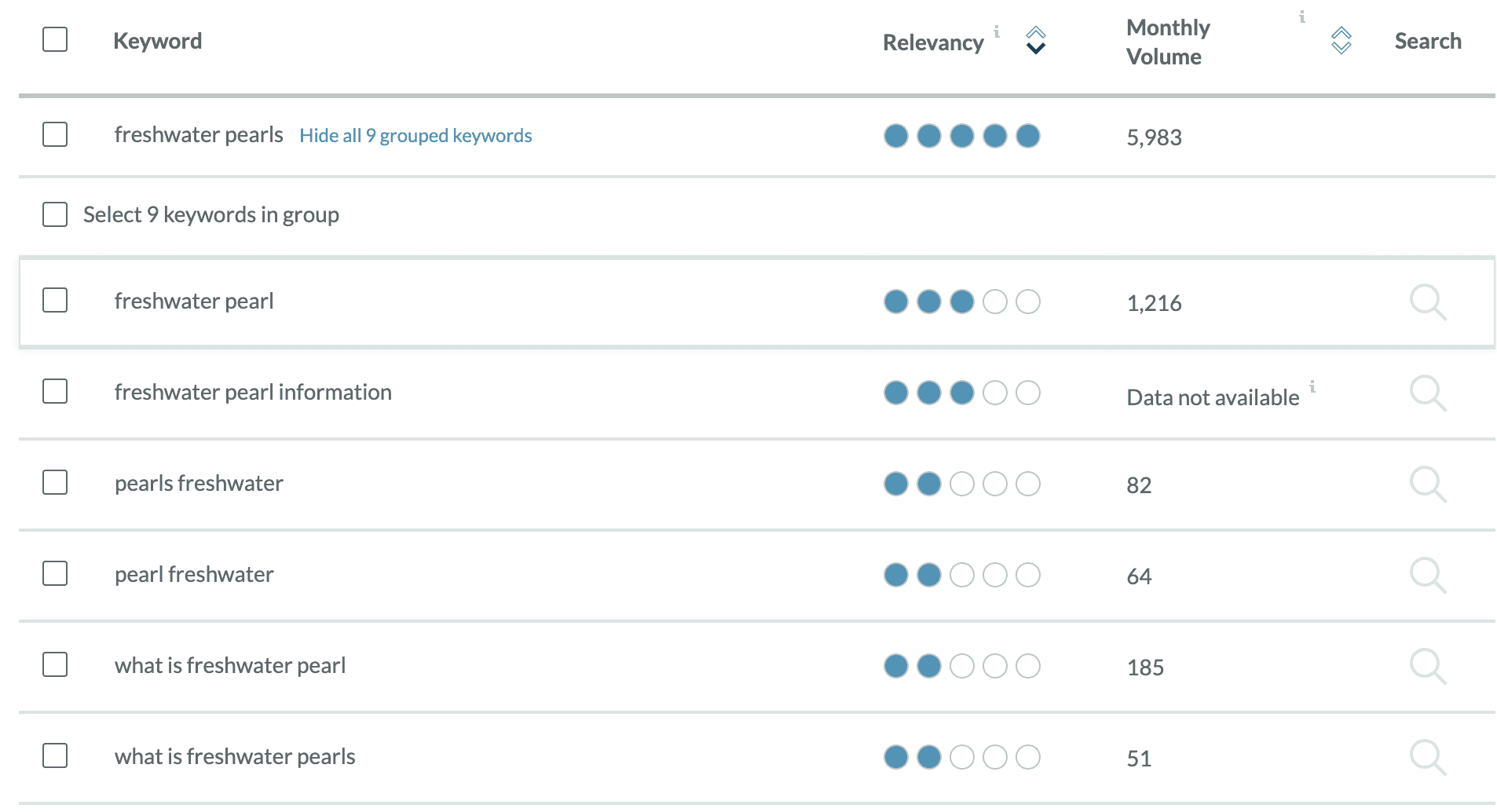
Task: Hide all 9 grouped keywords
Action: [x=415, y=136]
